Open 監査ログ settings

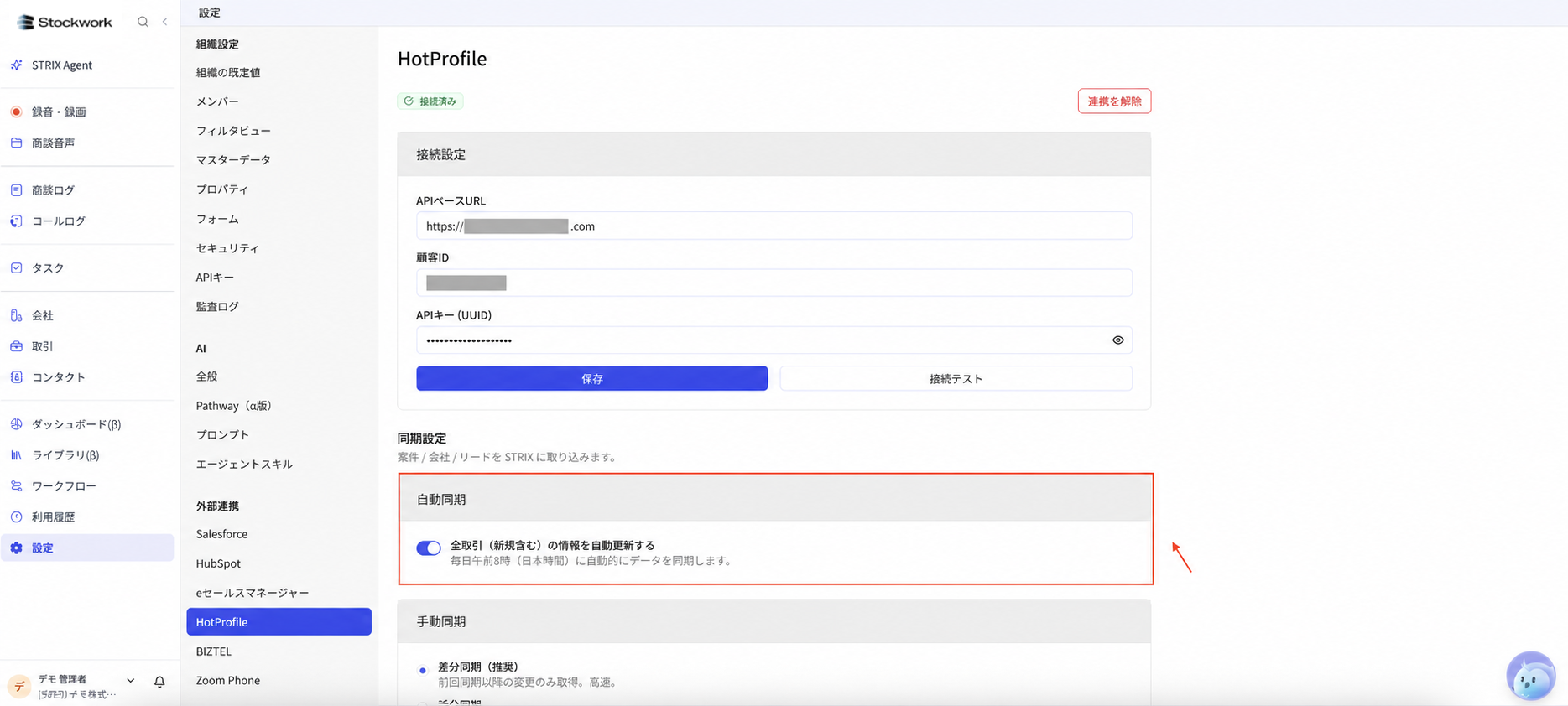pyautogui.click(x=217, y=307)
